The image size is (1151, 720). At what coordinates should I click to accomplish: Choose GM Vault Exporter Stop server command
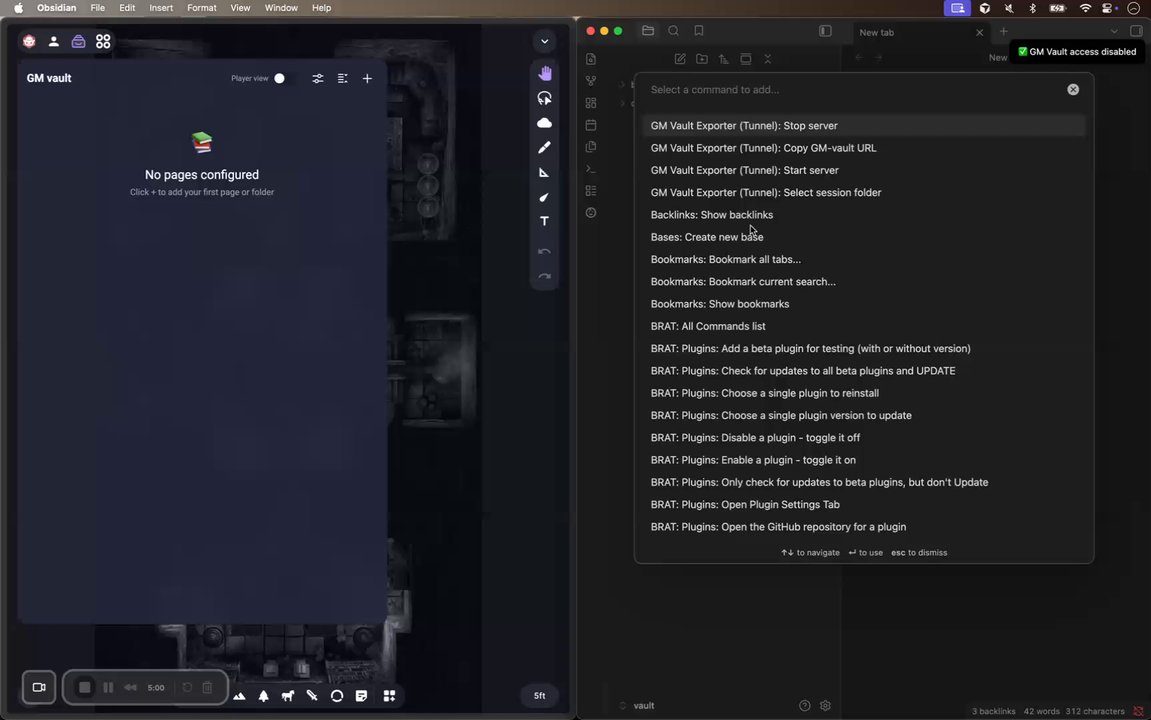tap(864, 126)
